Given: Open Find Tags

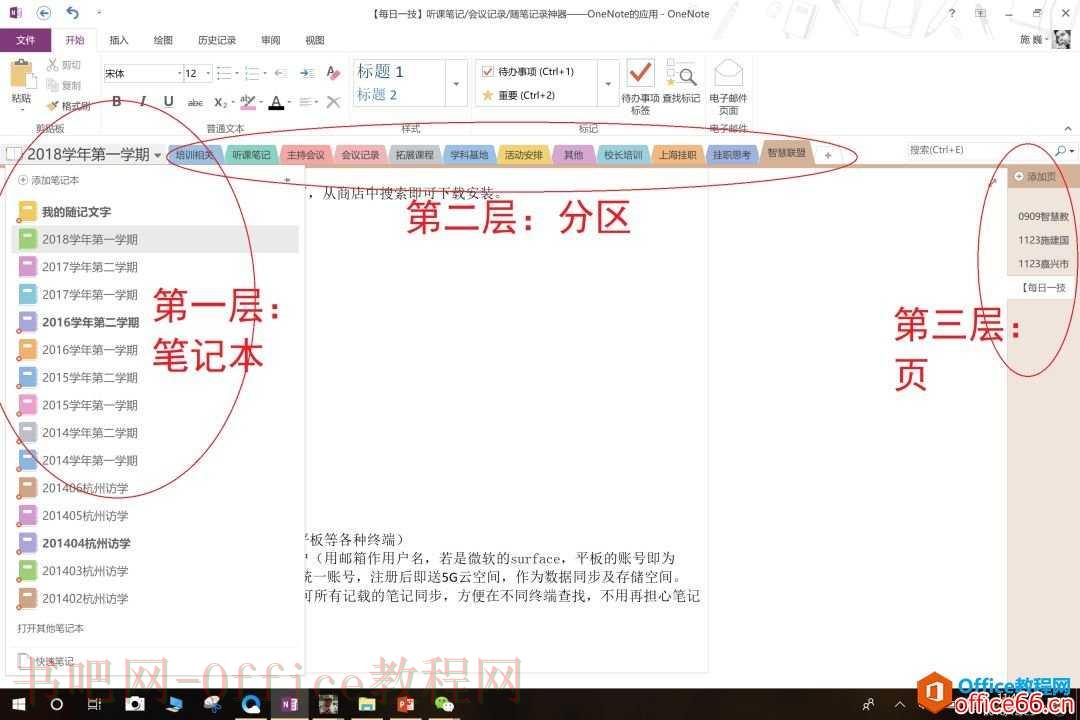Looking at the screenshot, I should 681,81.
